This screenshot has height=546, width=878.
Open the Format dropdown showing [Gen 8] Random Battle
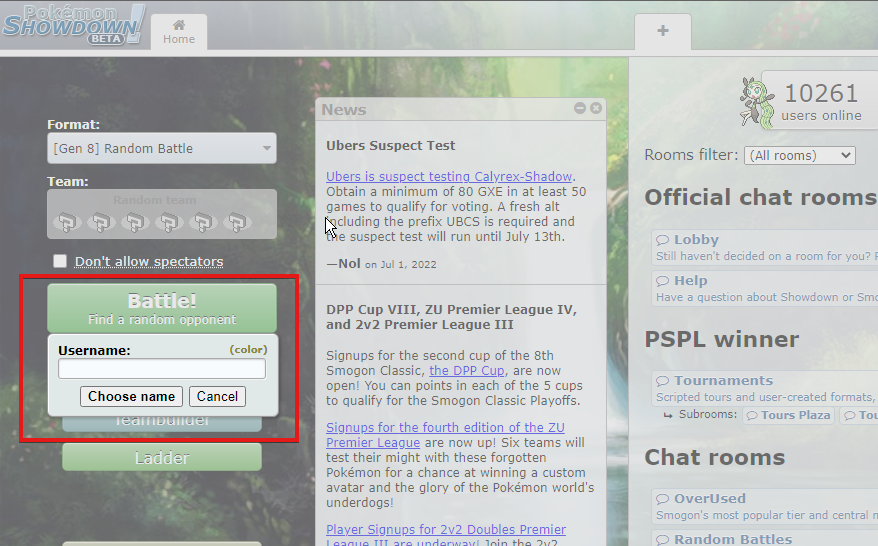pos(162,148)
